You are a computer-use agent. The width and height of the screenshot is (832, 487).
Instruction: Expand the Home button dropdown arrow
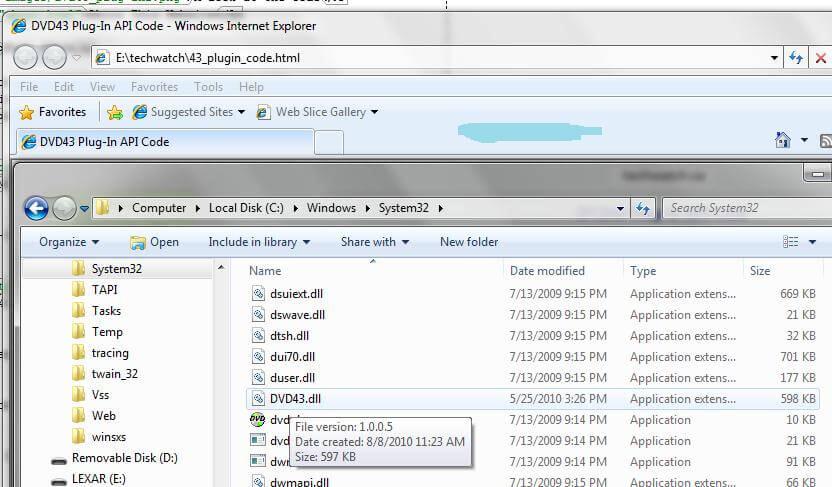coord(804,140)
